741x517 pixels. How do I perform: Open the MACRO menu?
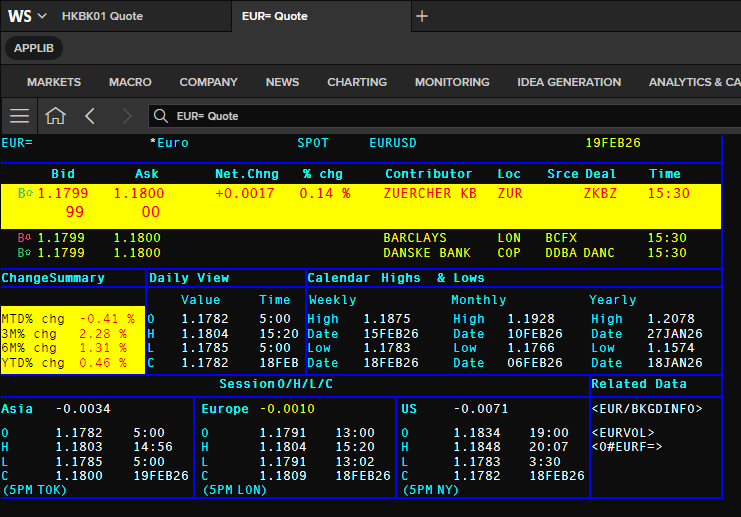click(x=130, y=82)
